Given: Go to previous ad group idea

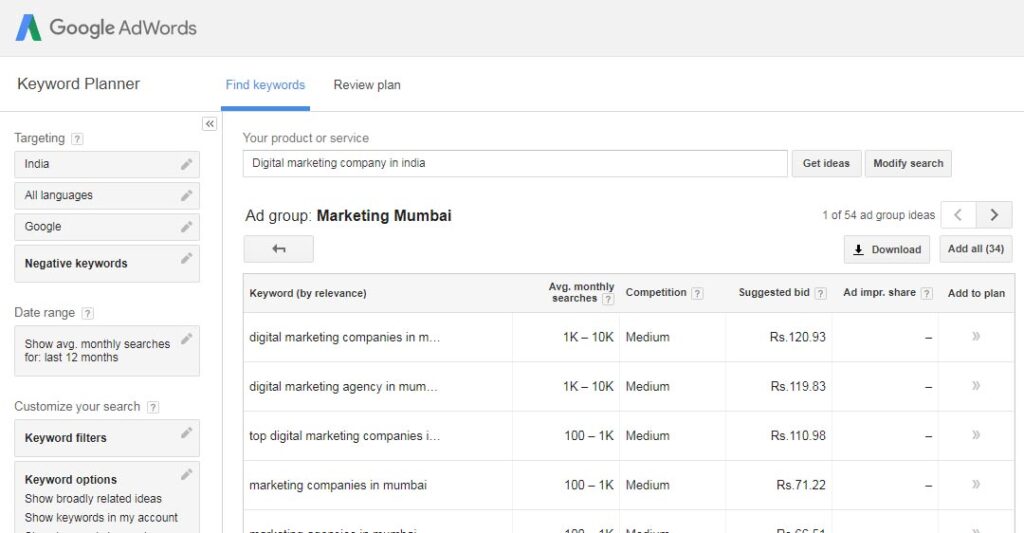Looking at the screenshot, I should coord(958,215).
